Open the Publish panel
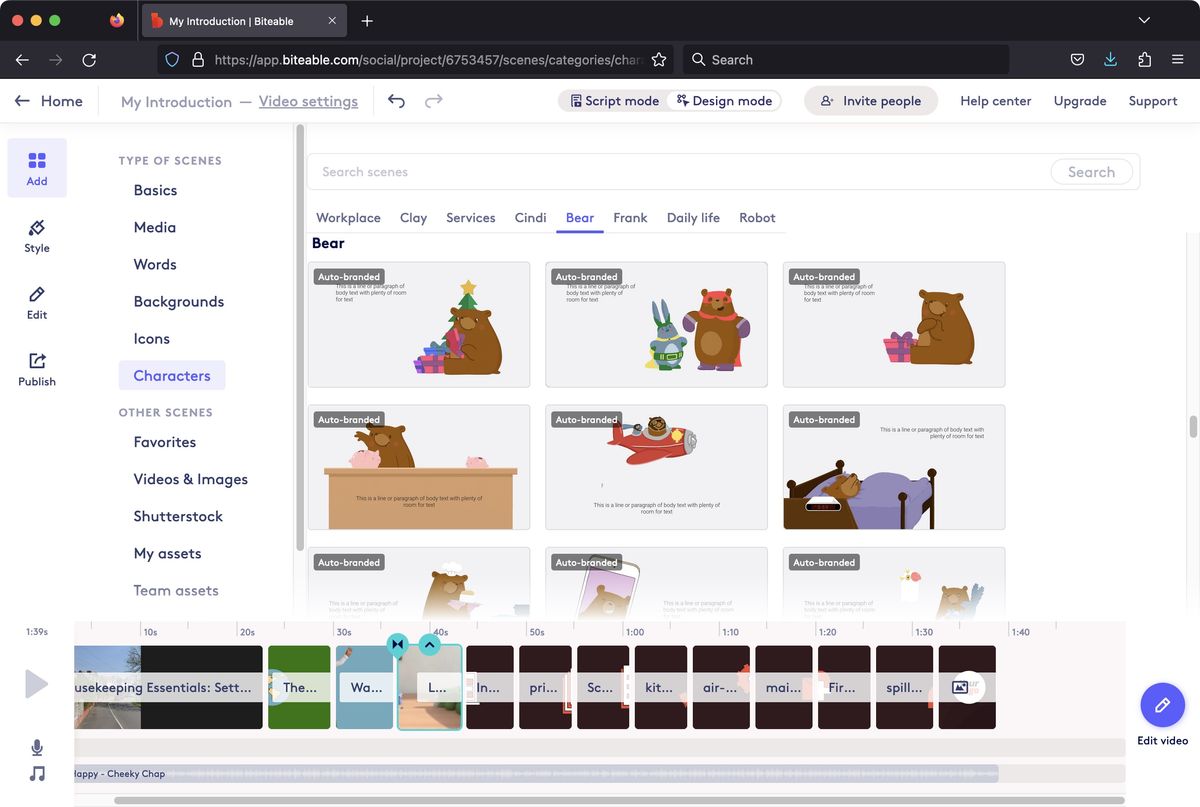Viewport: 1200px width, 807px height. 36,369
